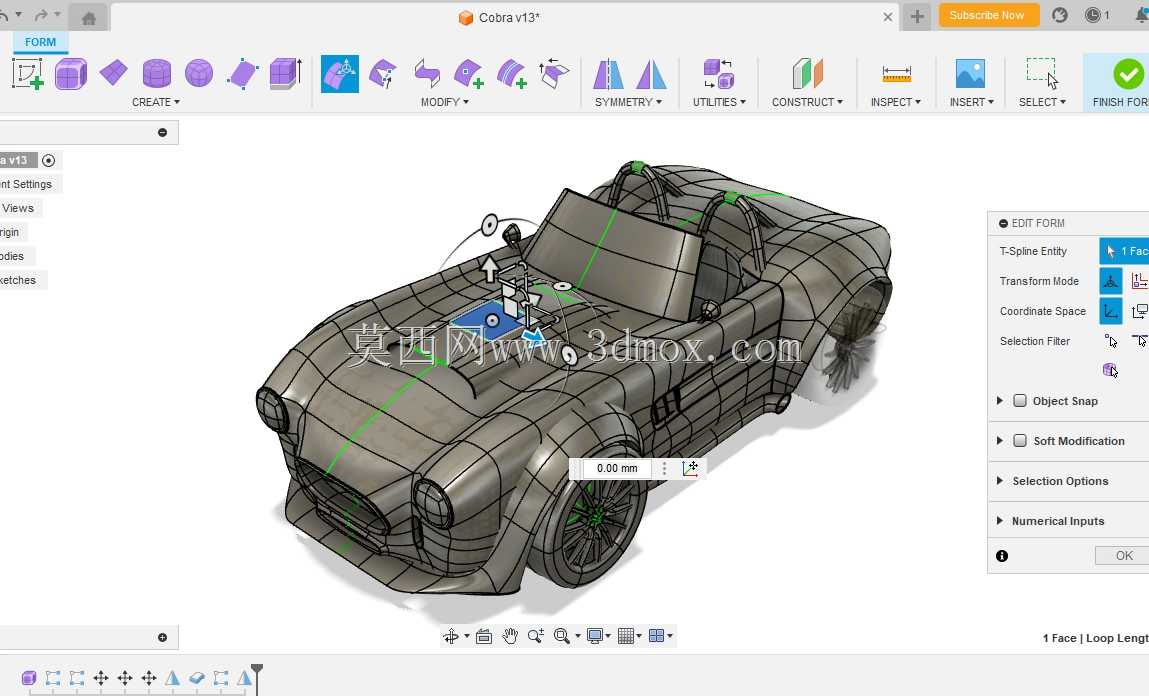The width and height of the screenshot is (1149, 696).
Task: Select the multi-manipulator Transform Mode
Action: point(1111,281)
